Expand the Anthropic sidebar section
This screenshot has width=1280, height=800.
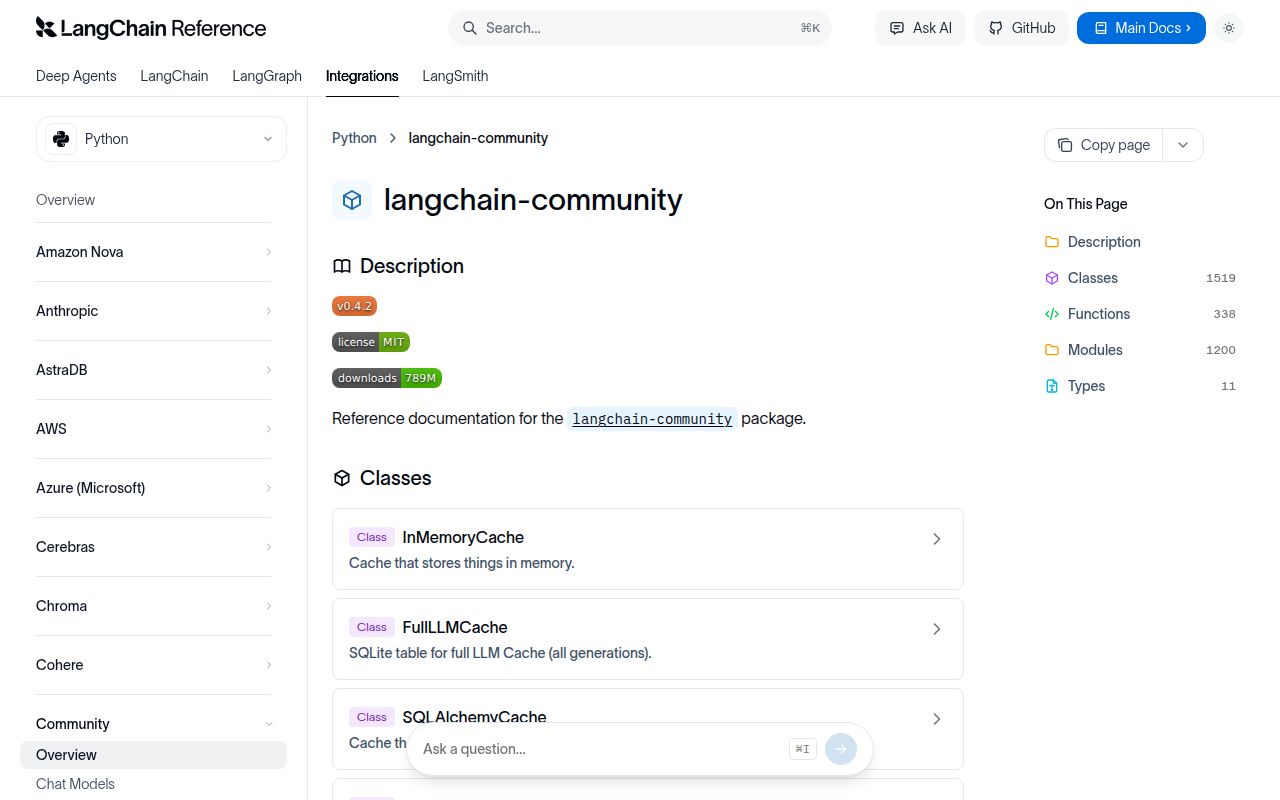pos(154,311)
